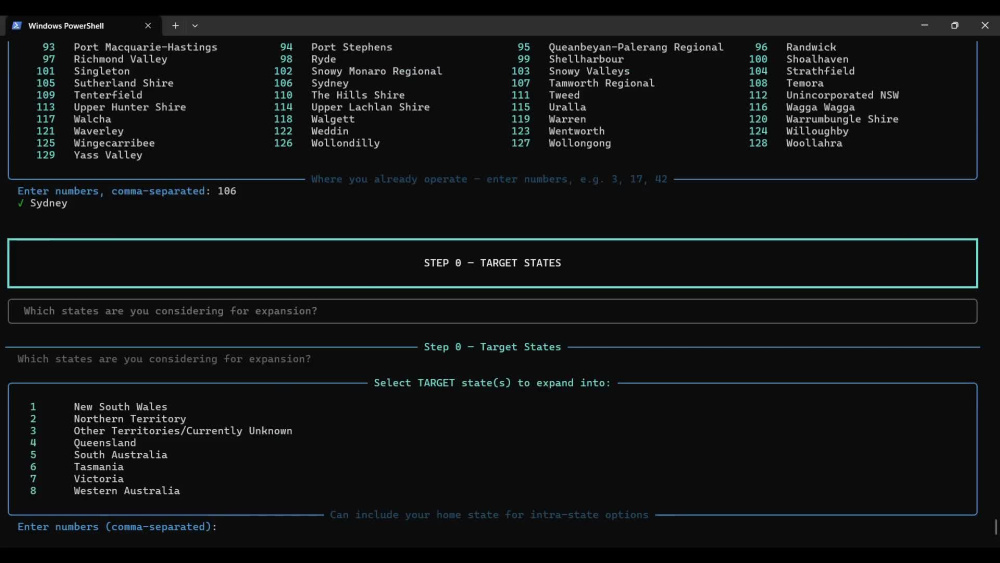Click the 'Northern Territory' option
The height and width of the screenshot is (563, 1000).
click(130, 419)
